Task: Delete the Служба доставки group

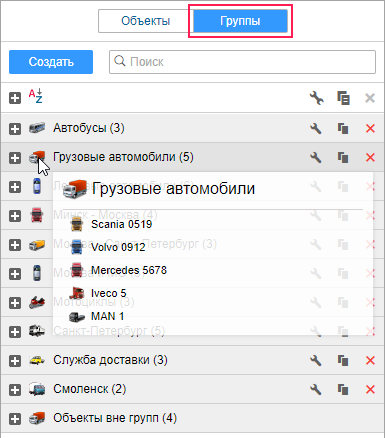Action: pos(370,360)
